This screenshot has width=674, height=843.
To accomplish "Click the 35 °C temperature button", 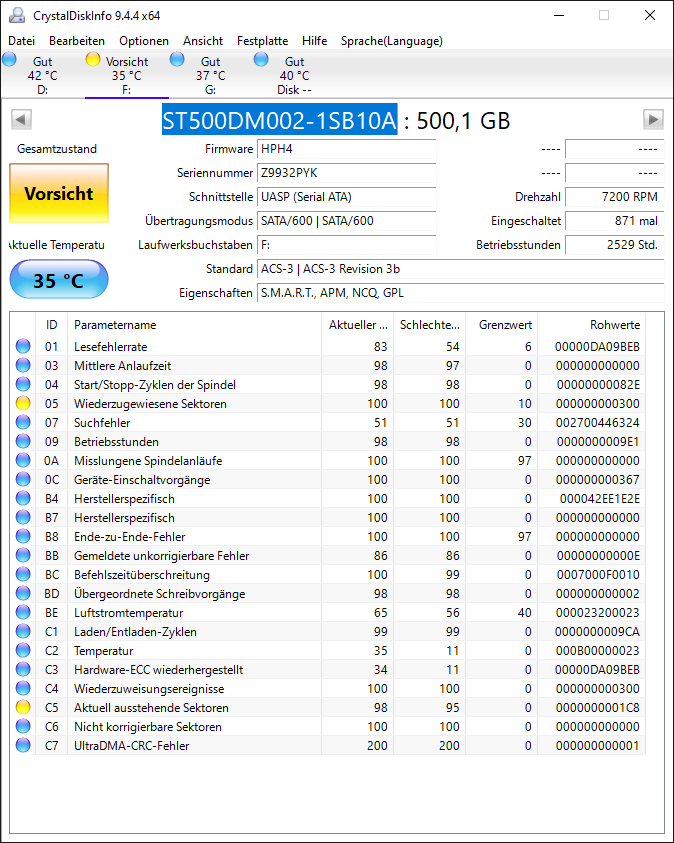I will 59,280.
